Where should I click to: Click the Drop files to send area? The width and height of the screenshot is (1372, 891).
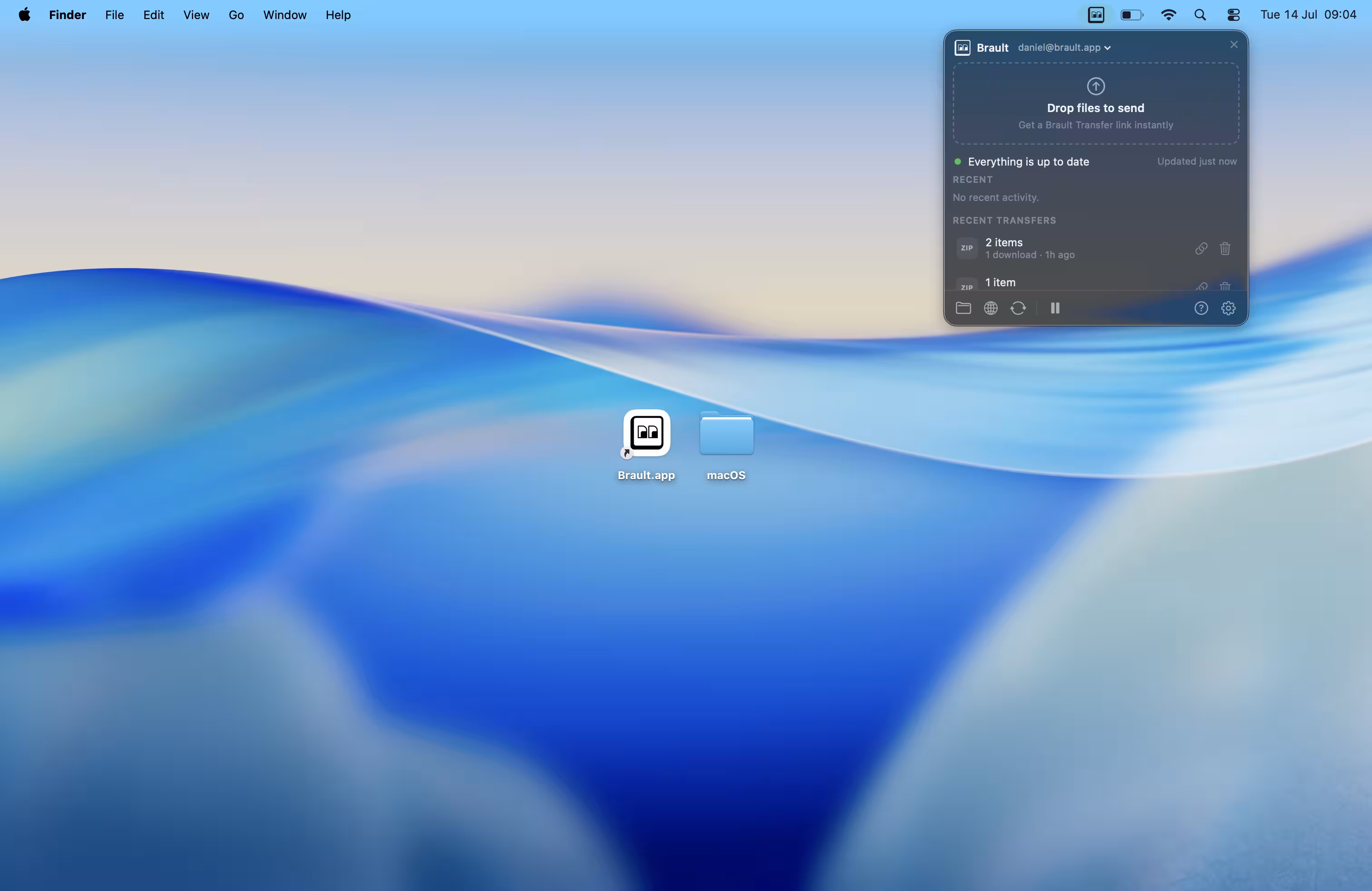tap(1096, 104)
